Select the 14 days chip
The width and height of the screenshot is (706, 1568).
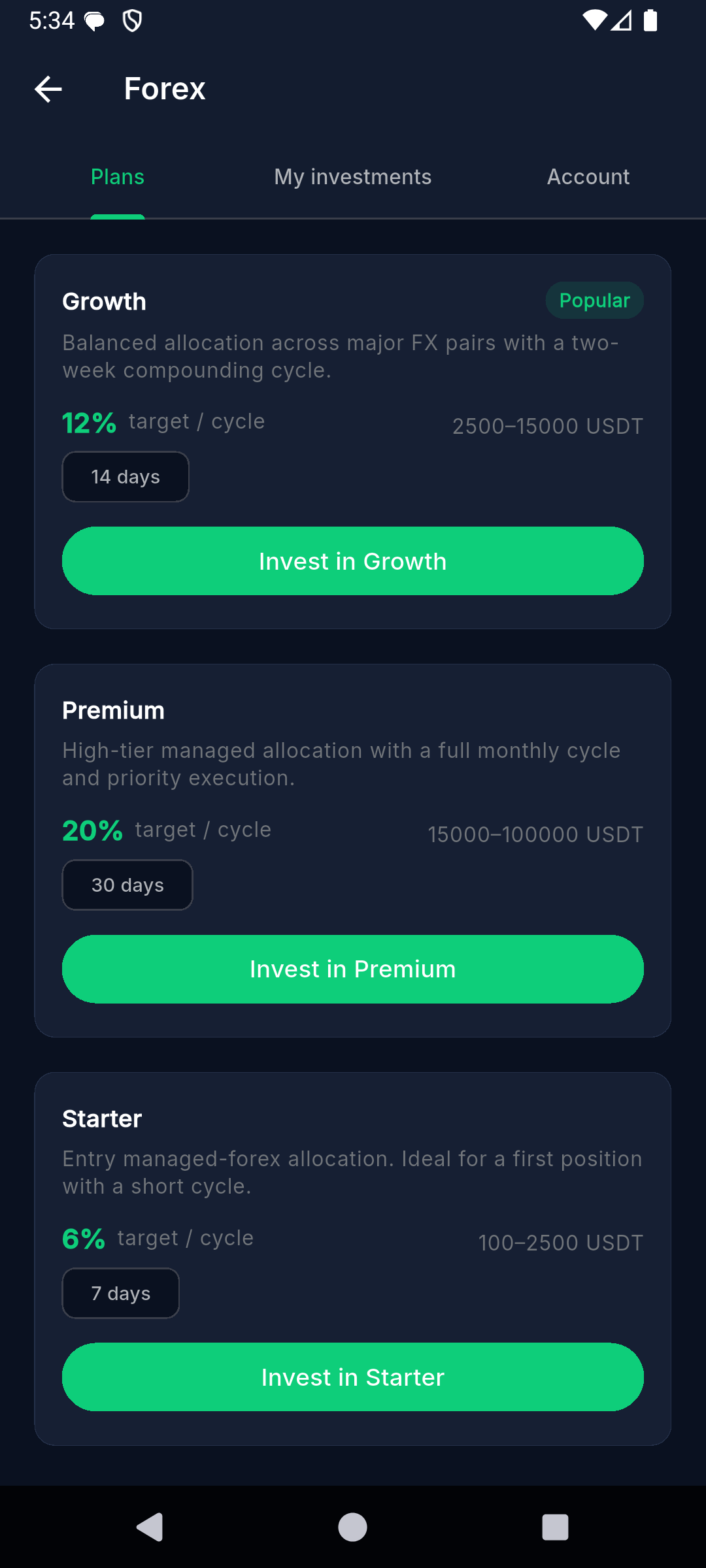pos(126,477)
